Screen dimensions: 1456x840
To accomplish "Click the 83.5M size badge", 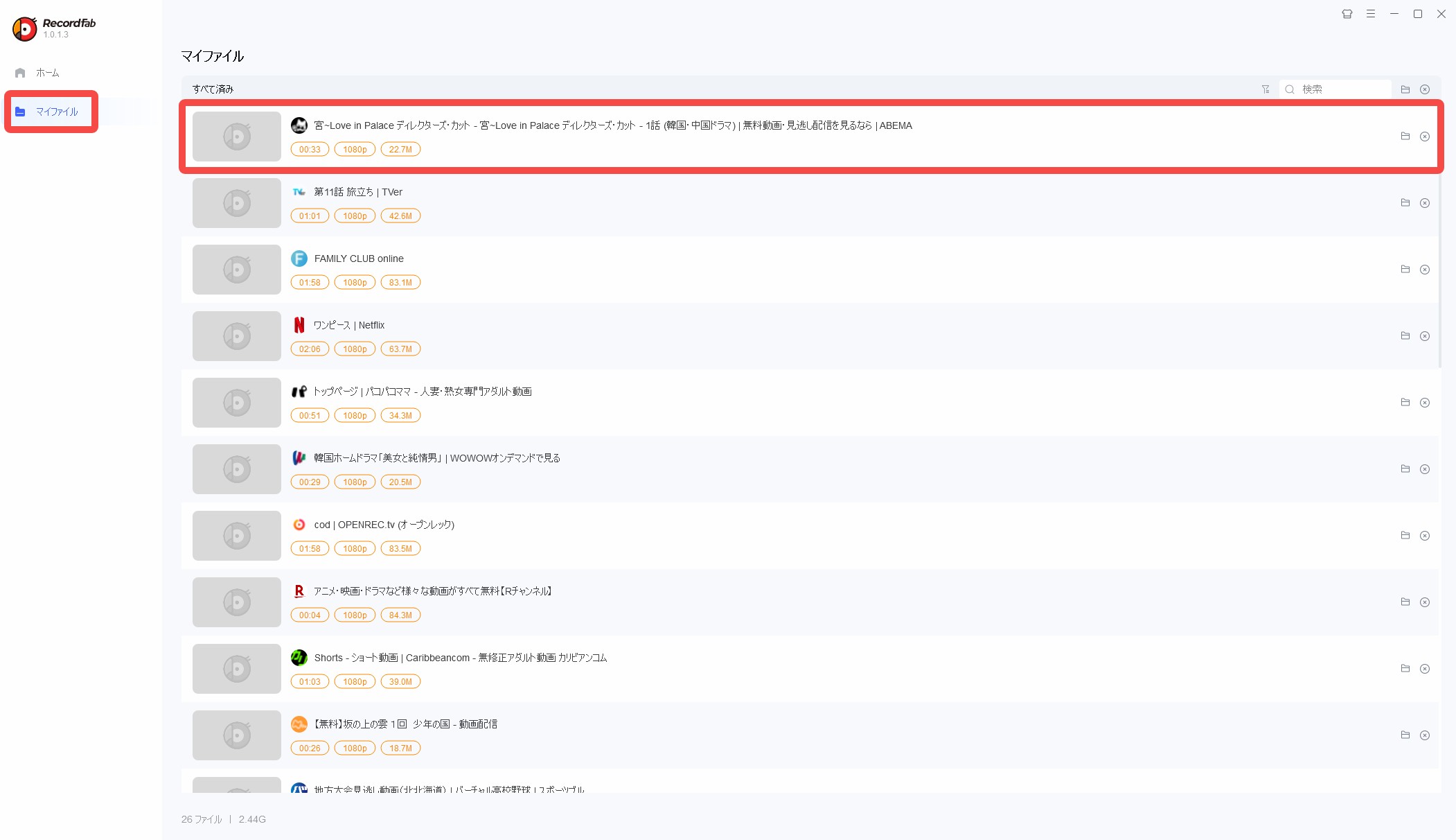I will tap(400, 549).
